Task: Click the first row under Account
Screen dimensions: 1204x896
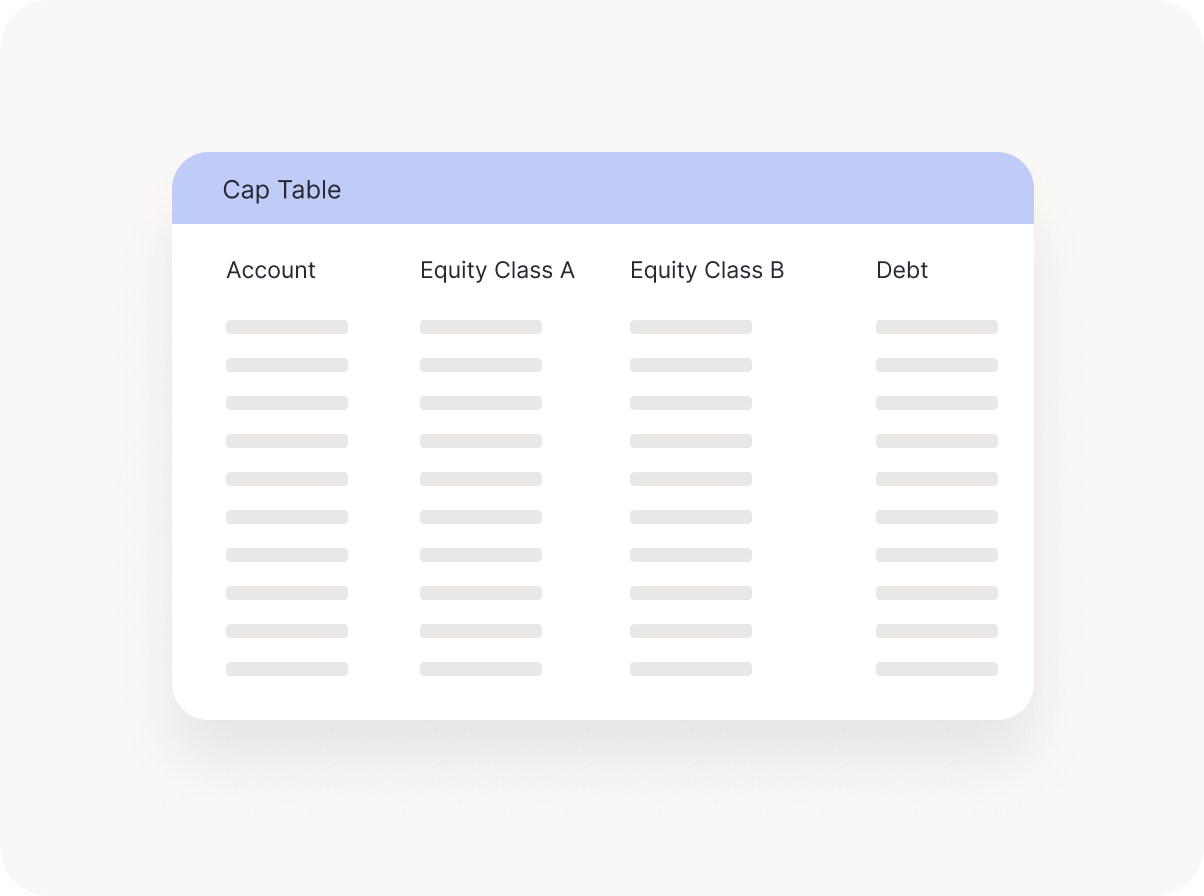Action: click(287, 327)
